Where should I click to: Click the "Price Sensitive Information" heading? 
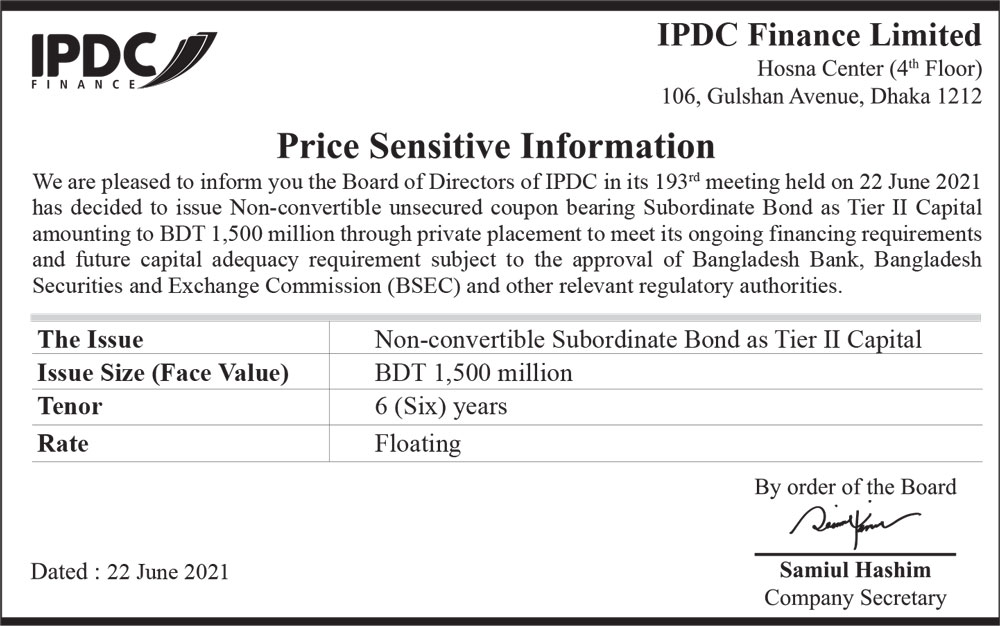point(495,146)
